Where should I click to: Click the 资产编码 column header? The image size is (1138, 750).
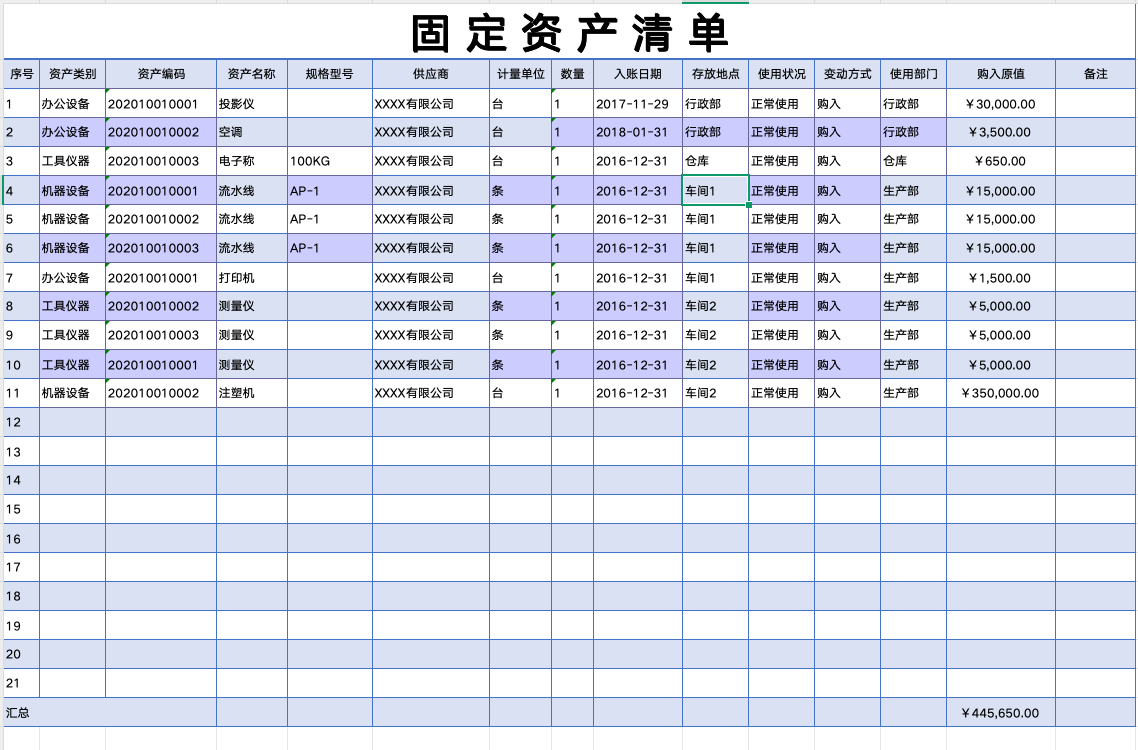click(161, 74)
